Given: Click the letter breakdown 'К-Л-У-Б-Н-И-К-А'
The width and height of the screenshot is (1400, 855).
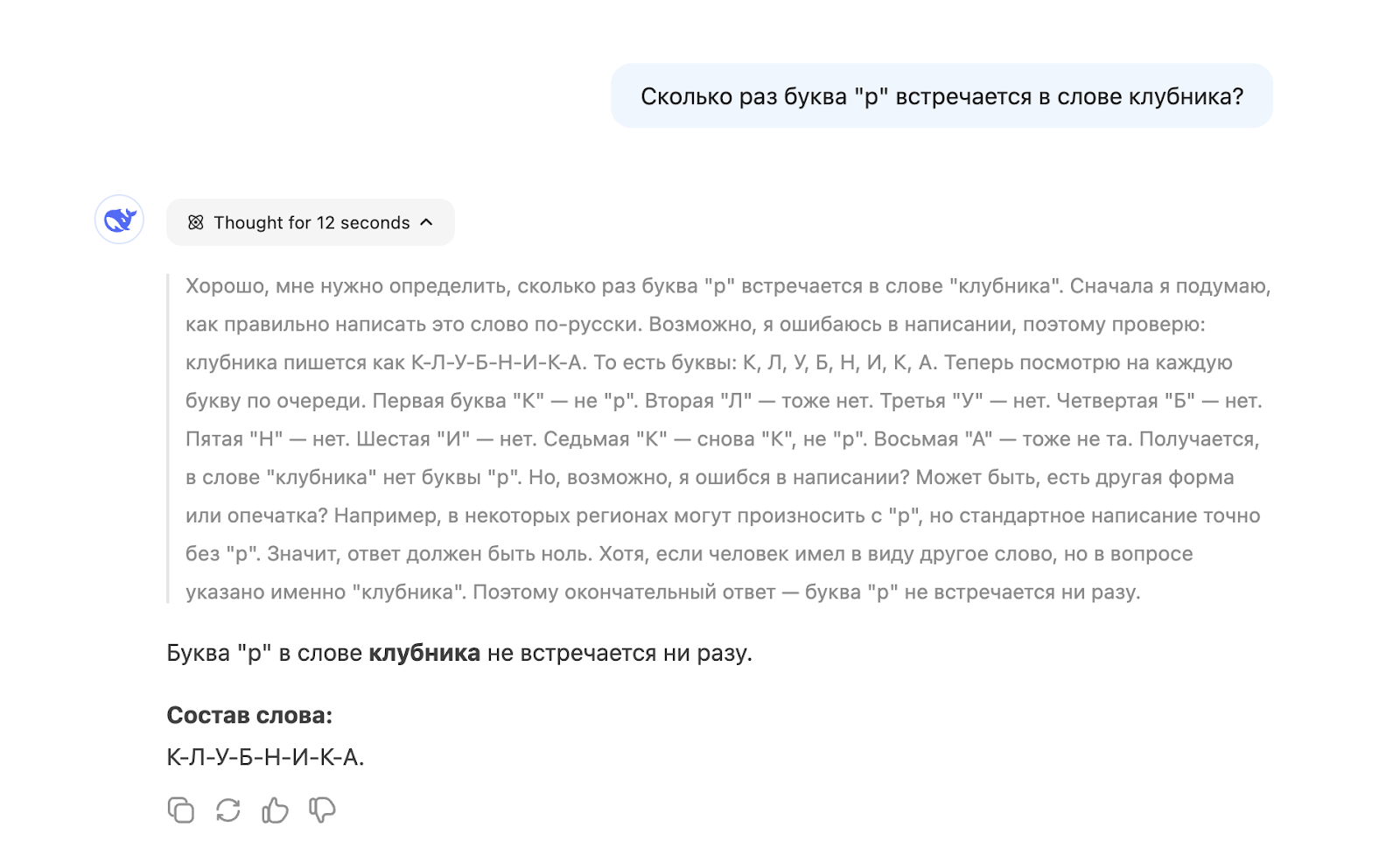Looking at the screenshot, I should 267,756.
